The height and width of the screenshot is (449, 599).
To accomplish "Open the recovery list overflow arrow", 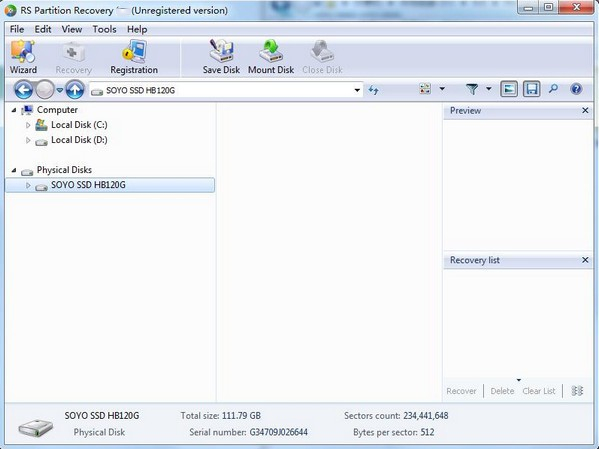I will (x=518, y=380).
